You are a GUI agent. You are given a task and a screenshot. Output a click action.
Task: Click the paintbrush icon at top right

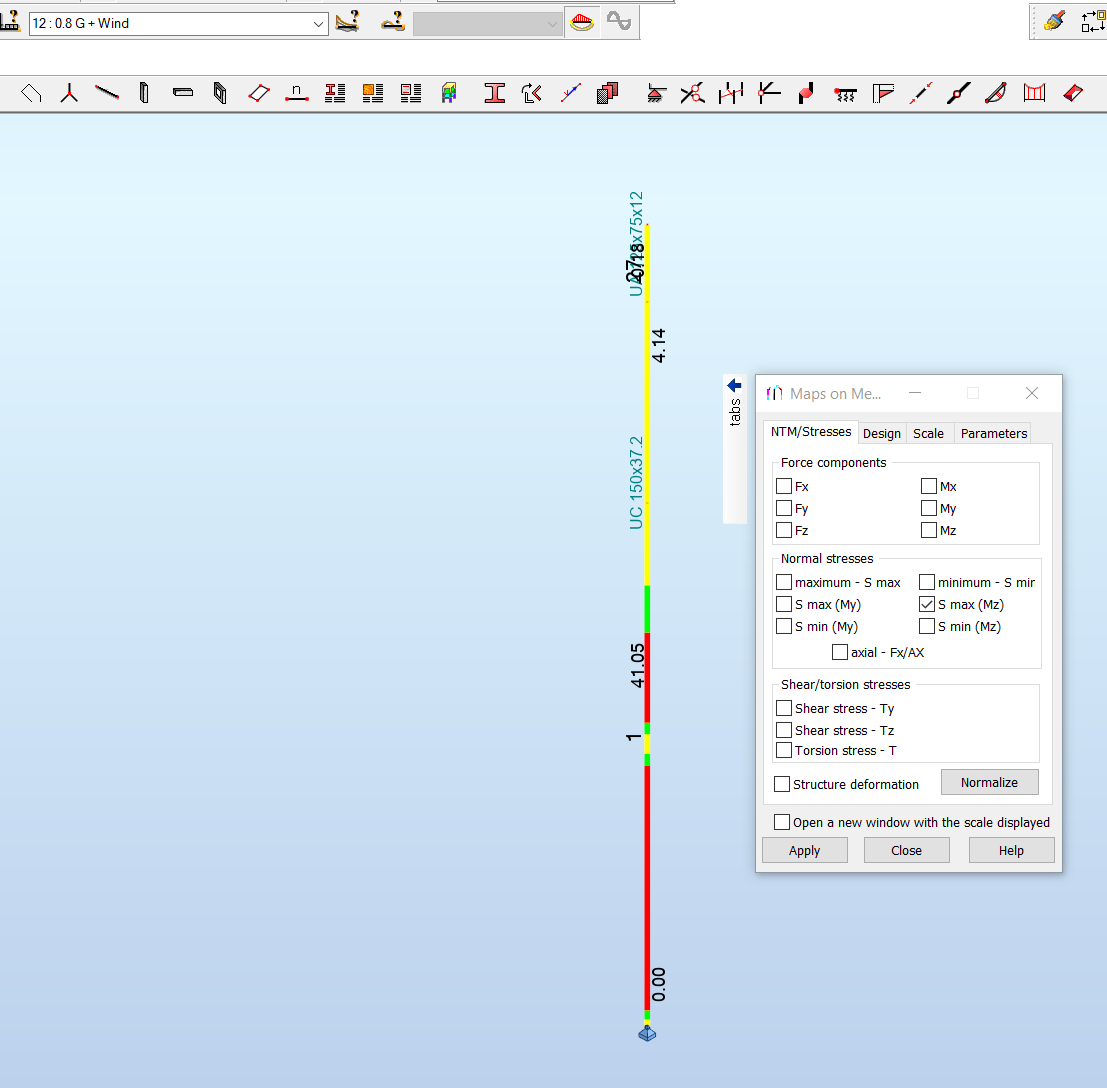point(1054,21)
